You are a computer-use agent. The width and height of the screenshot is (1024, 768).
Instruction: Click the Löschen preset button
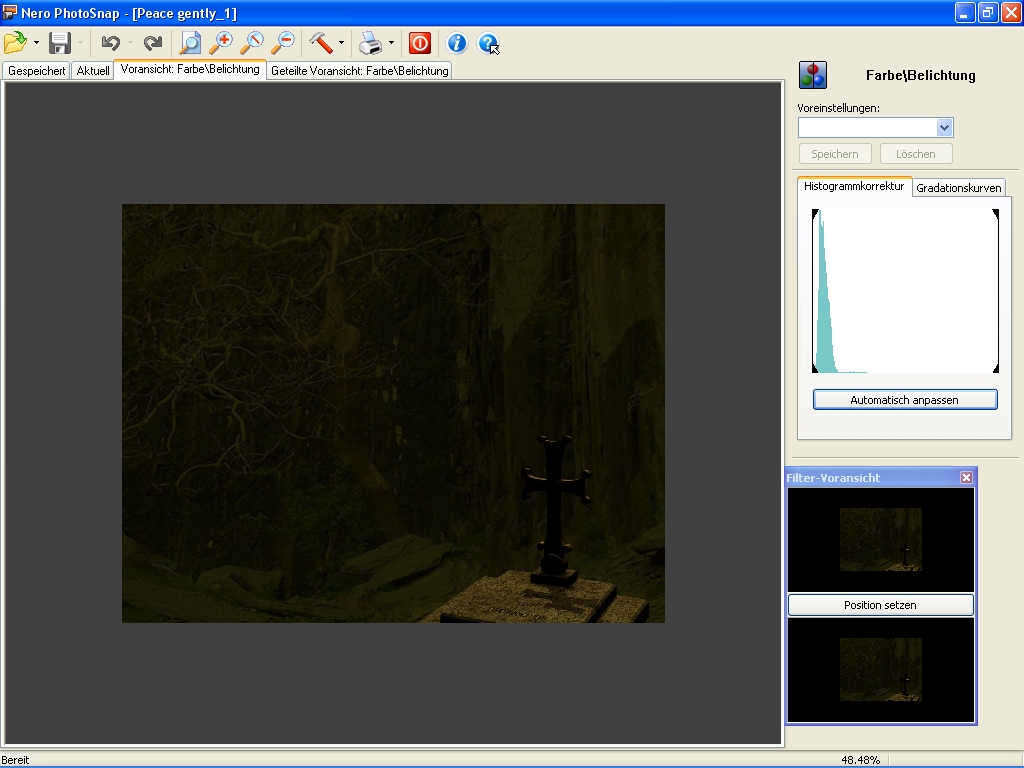click(x=916, y=154)
